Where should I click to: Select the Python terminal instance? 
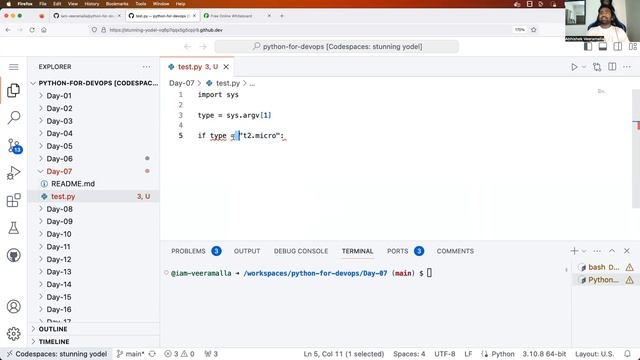606,280
